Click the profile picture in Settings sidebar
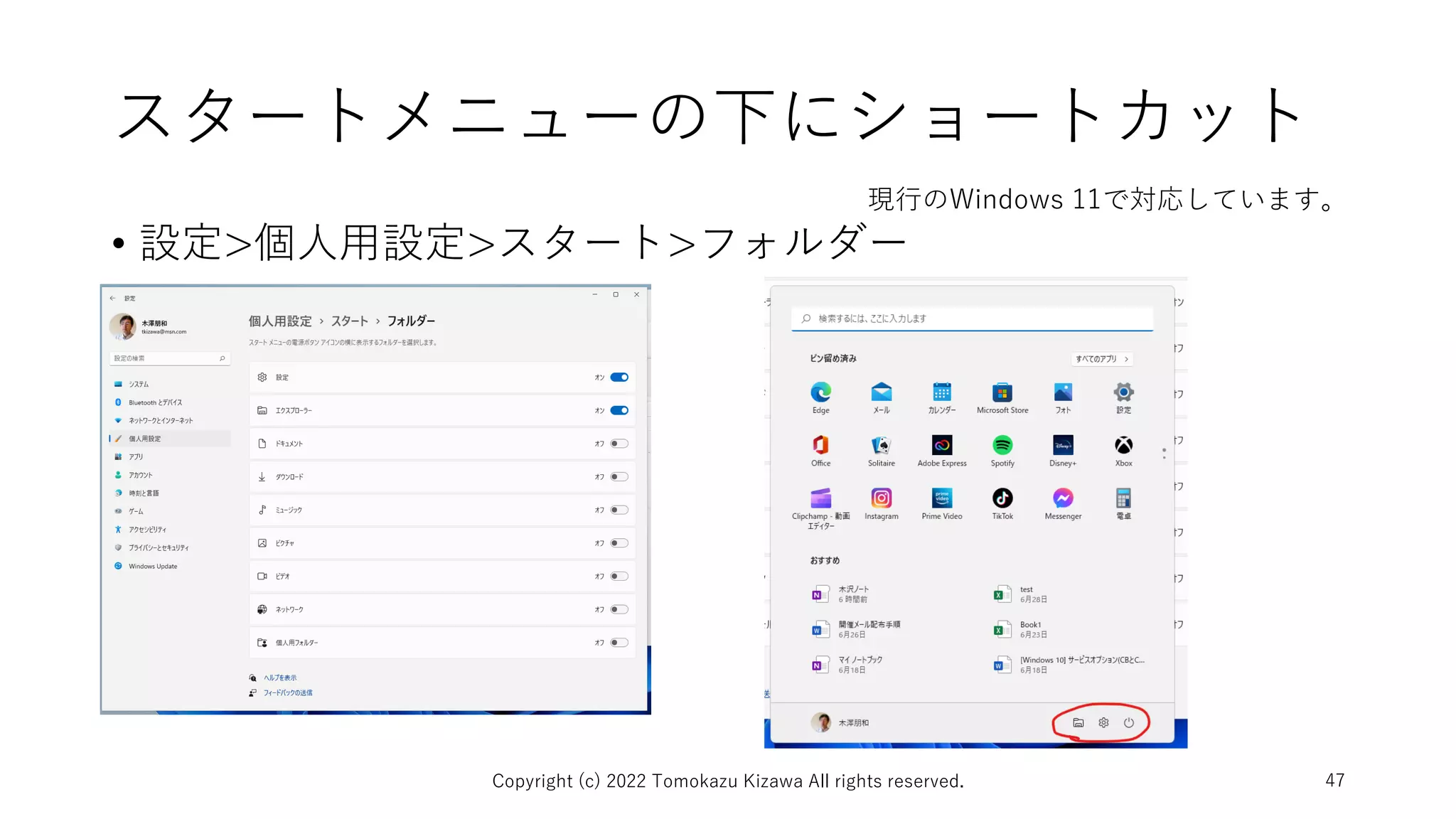The width and height of the screenshot is (1456, 819). pyautogui.click(x=123, y=326)
